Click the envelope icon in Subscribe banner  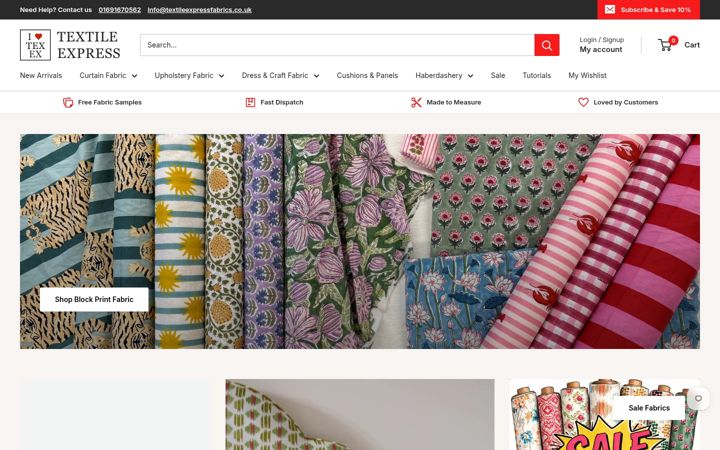pyautogui.click(x=610, y=10)
